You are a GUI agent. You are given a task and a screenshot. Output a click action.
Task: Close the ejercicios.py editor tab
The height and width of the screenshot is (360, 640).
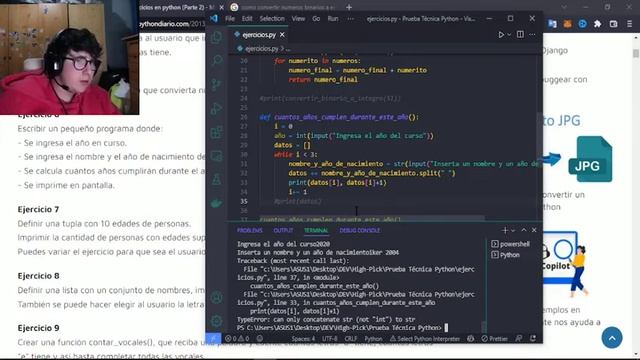point(282,35)
